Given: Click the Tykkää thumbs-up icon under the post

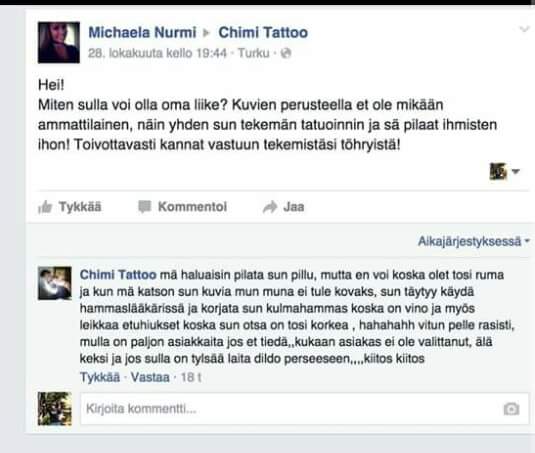Looking at the screenshot, I should (45, 207).
